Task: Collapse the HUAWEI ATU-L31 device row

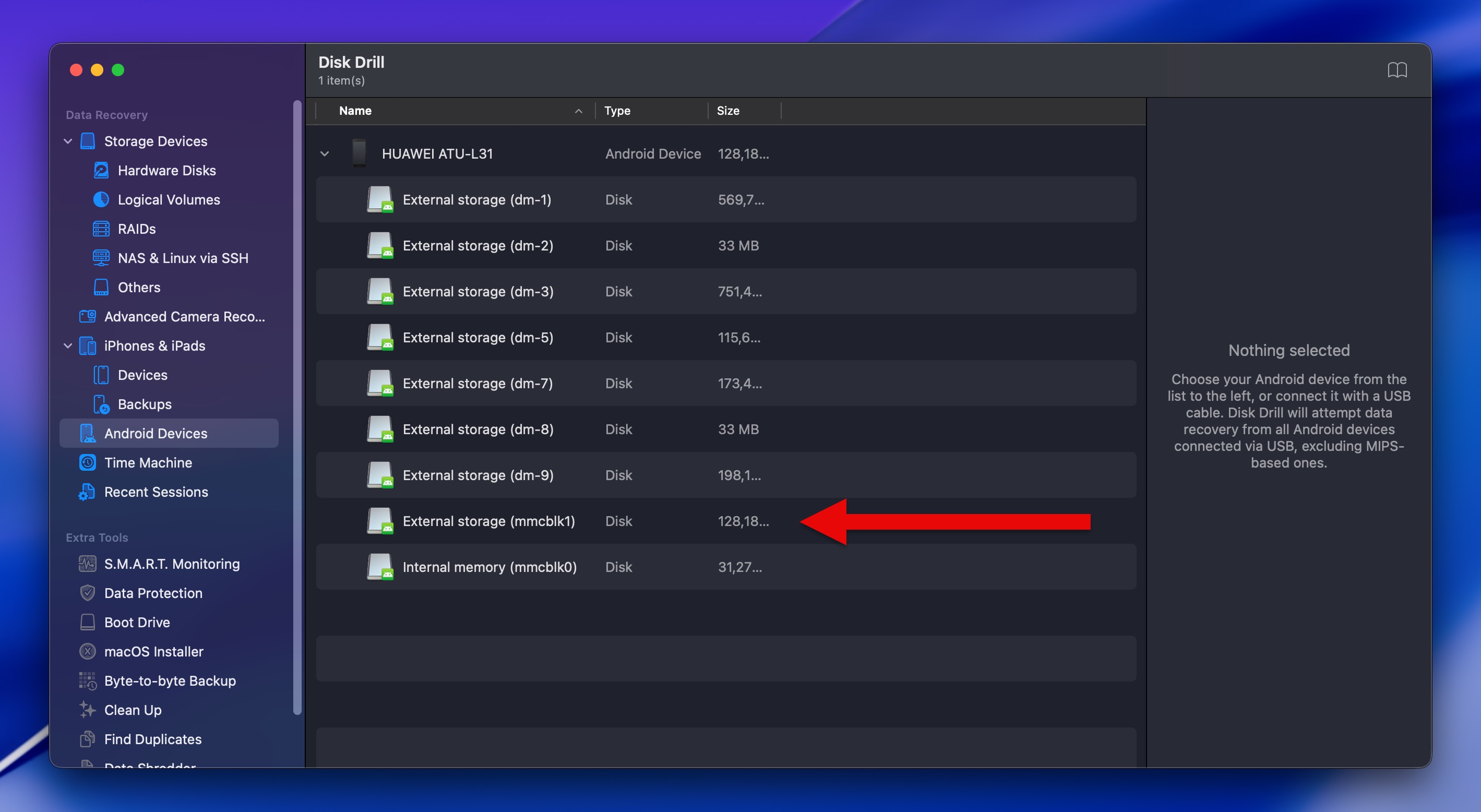Action: (325, 153)
